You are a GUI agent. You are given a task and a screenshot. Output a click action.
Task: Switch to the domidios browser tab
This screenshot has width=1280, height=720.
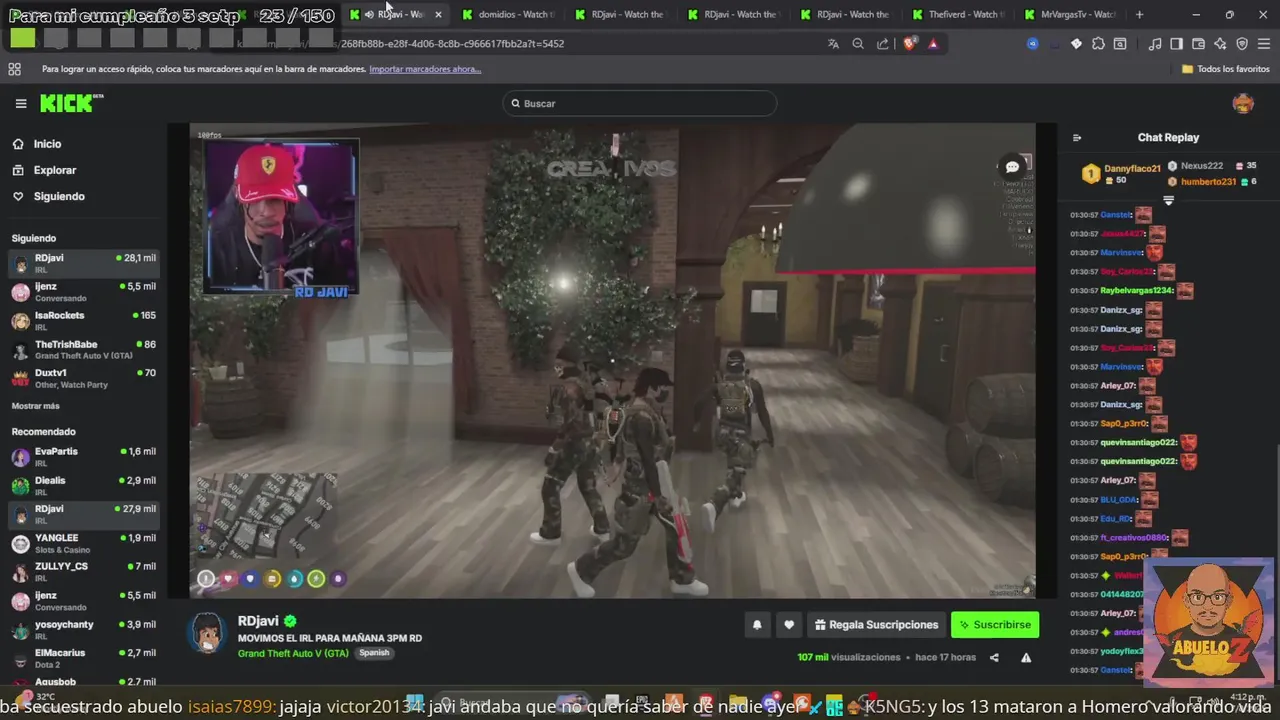click(x=510, y=14)
